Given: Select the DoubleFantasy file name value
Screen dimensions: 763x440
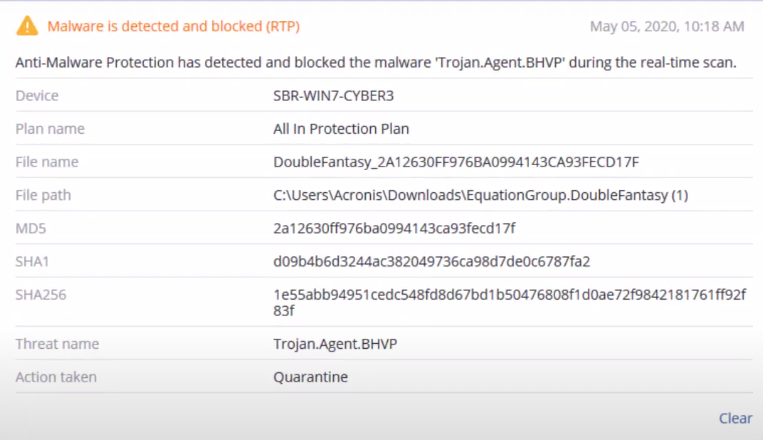Looking at the screenshot, I should coord(456,162).
